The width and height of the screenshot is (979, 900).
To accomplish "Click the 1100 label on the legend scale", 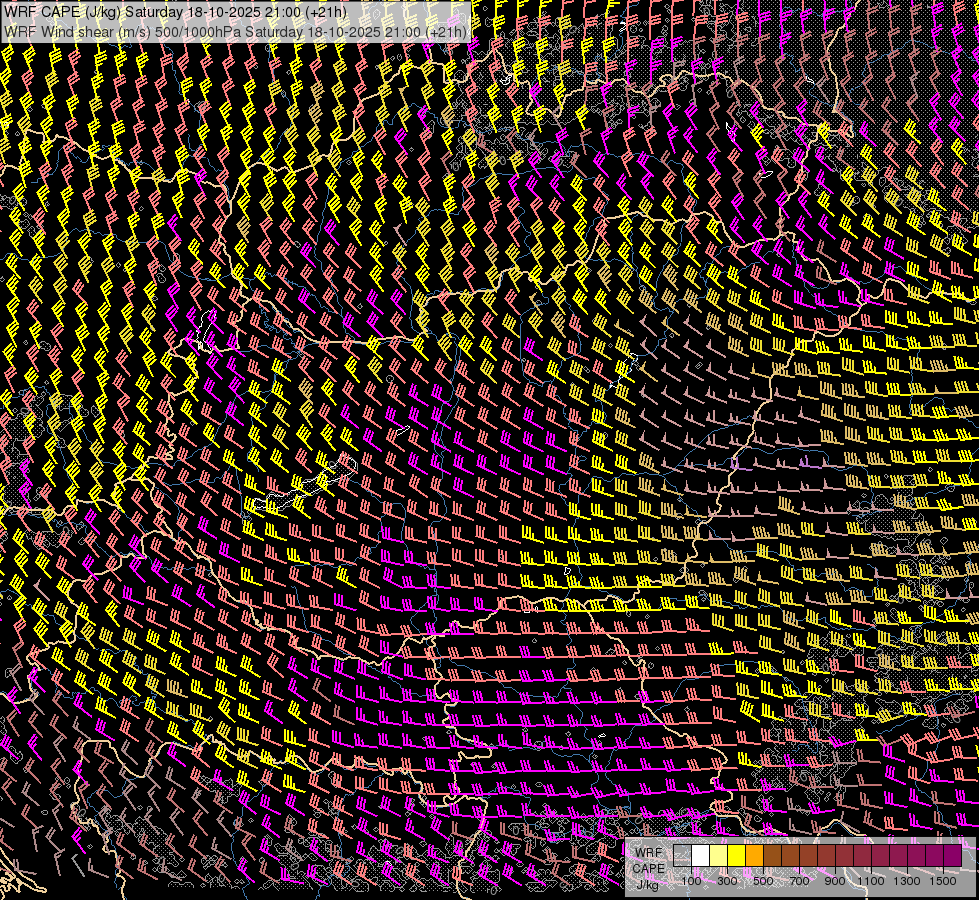I will point(871,881).
